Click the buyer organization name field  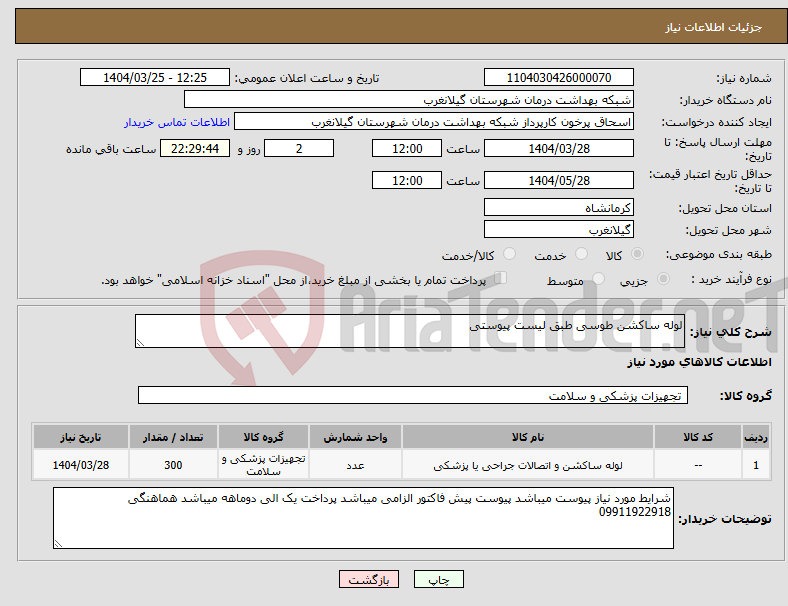pyautogui.click(x=409, y=99)
